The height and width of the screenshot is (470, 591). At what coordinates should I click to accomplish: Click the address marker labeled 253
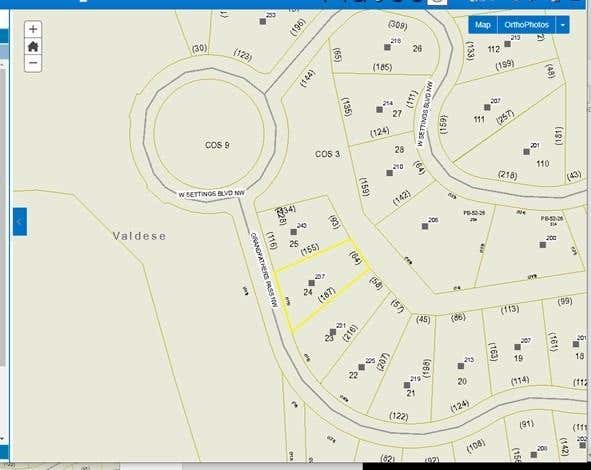click(263, 21)
